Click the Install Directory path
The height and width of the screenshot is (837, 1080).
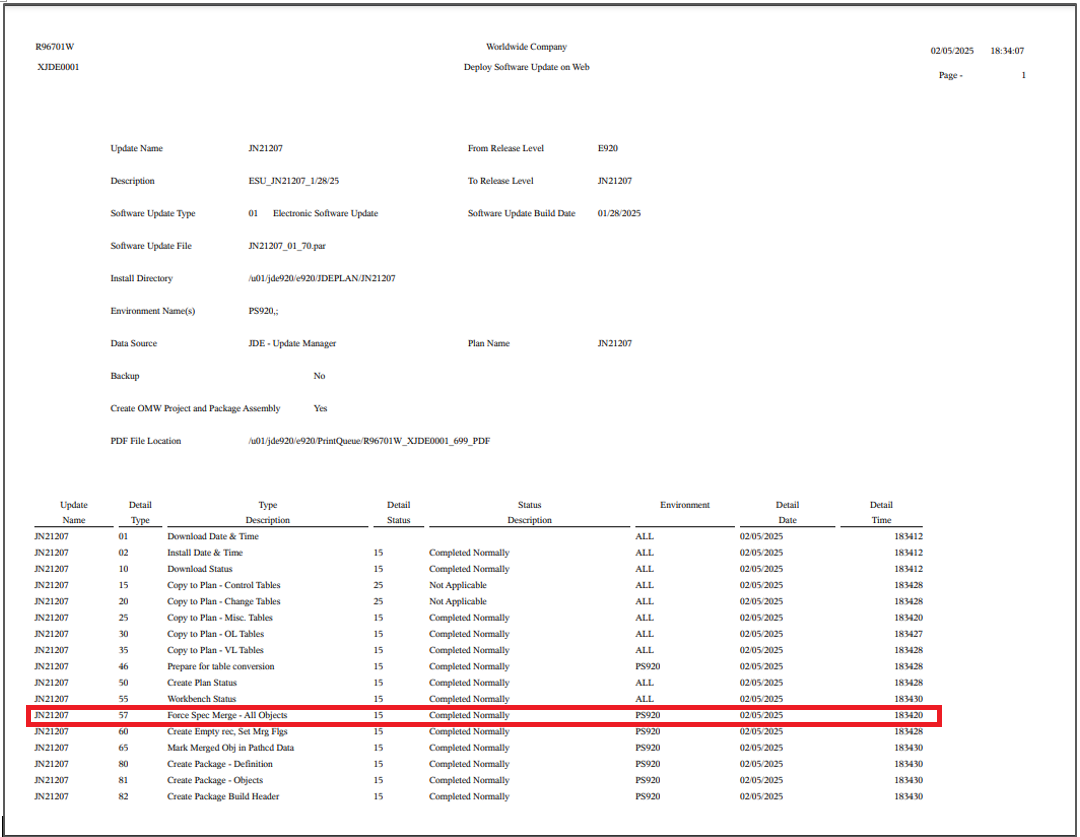pyautogui.click(x=320, y=278)
